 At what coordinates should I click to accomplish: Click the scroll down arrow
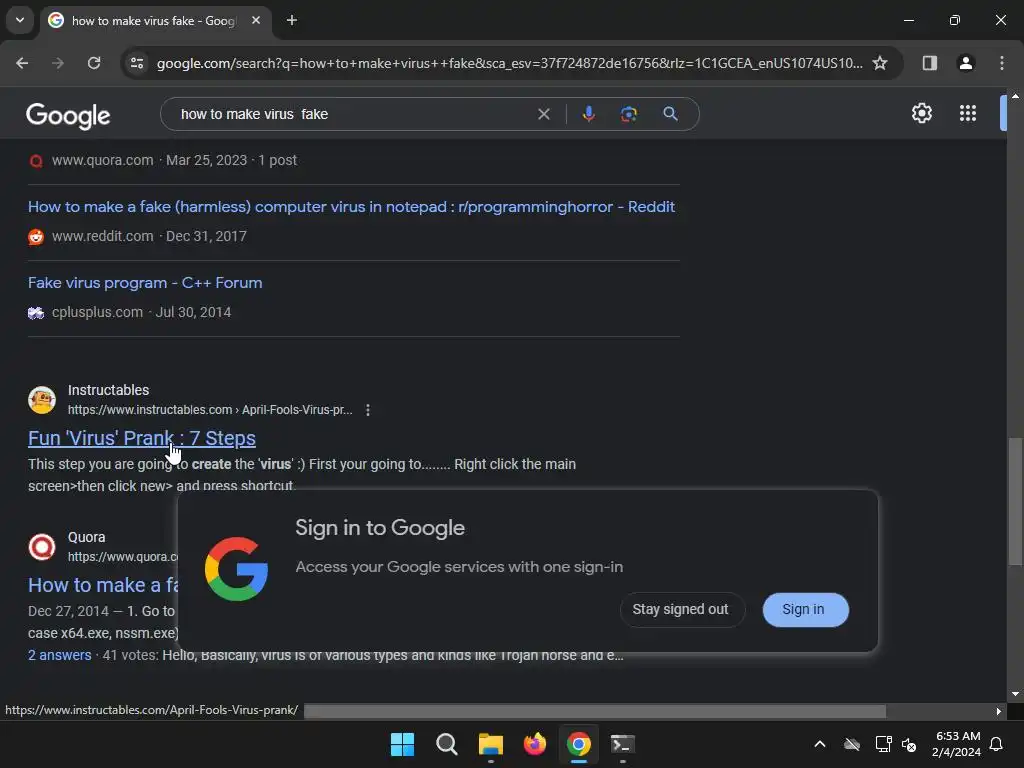click(x=1015, y=694)
